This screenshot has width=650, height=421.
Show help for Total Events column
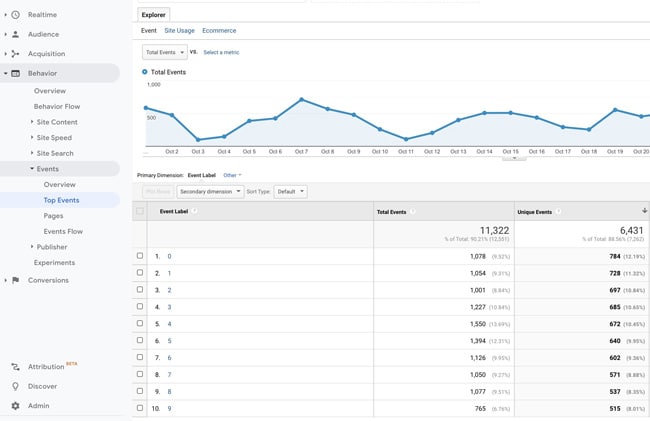tap(412, 212)
